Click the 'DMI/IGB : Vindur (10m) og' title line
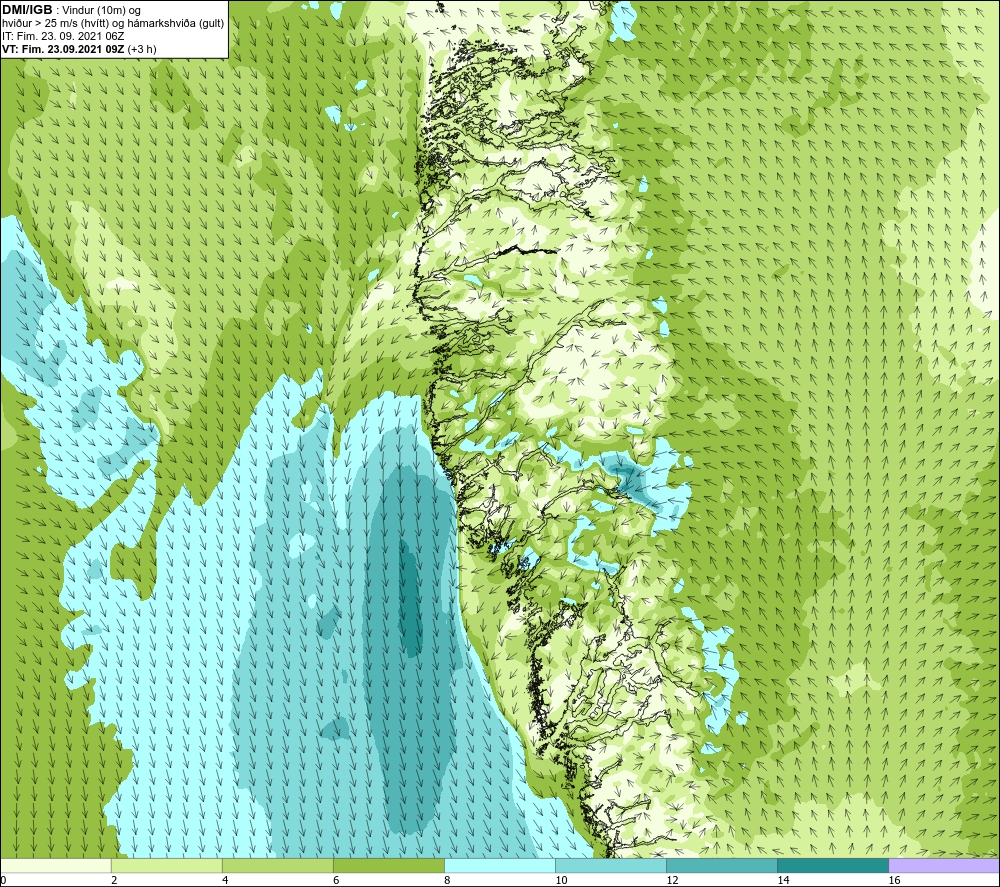Screen dimensions: 1000x887 [71, 10]
